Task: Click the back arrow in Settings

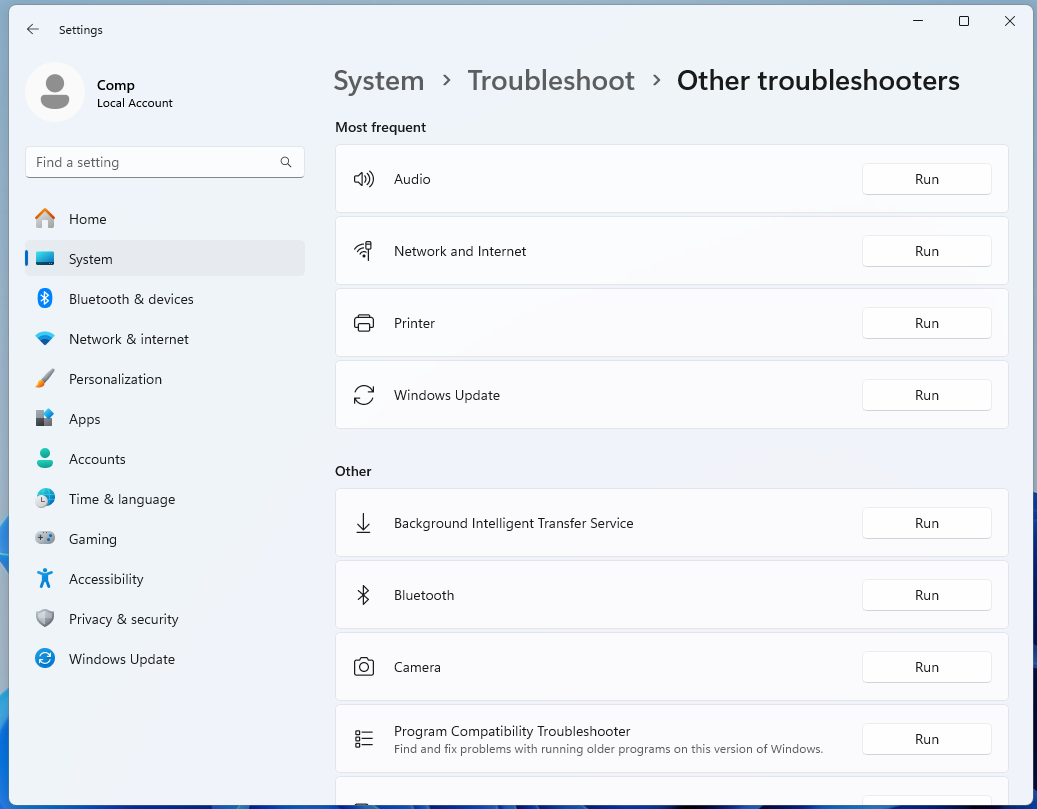Action: 32,29
